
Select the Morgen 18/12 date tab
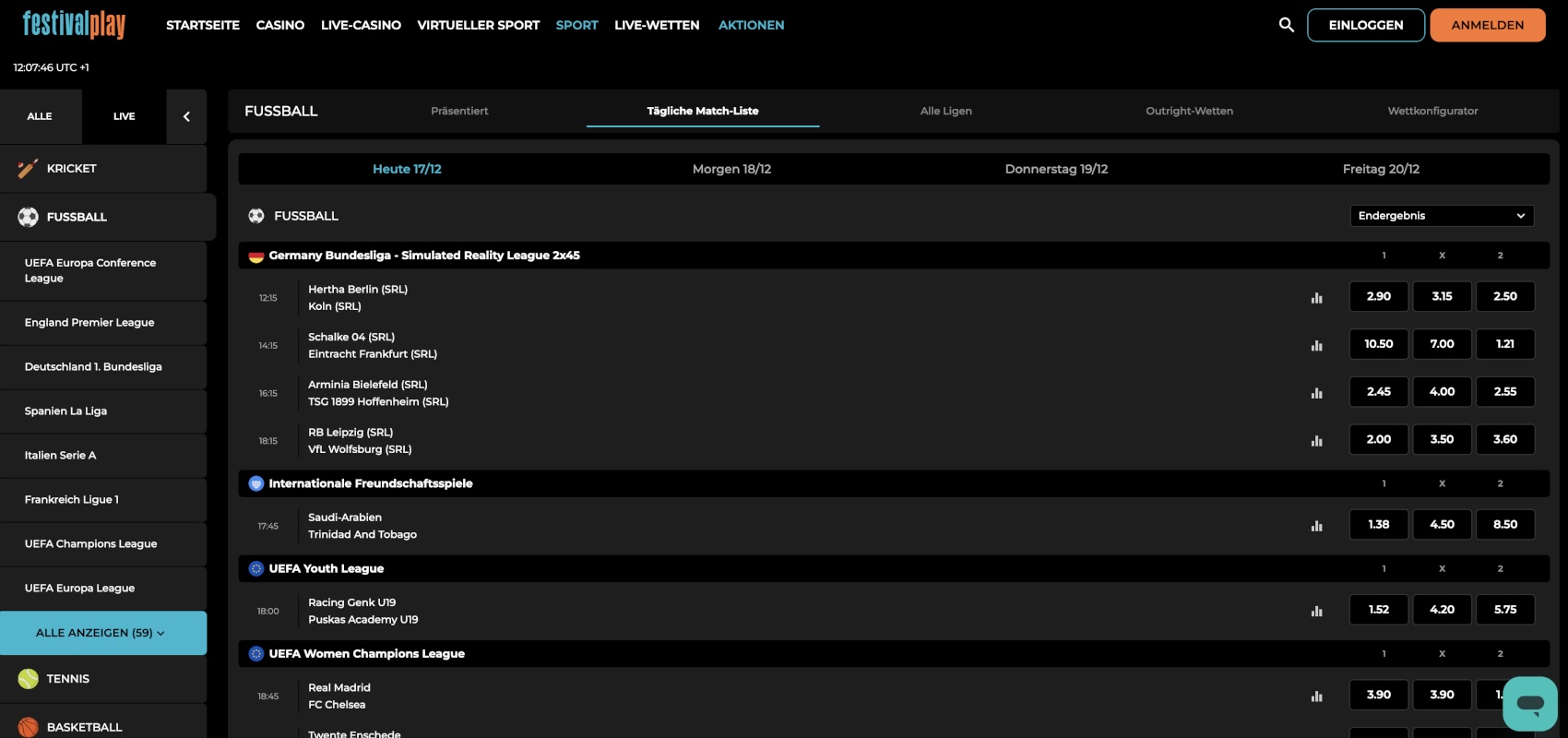(x=731, y=169)
